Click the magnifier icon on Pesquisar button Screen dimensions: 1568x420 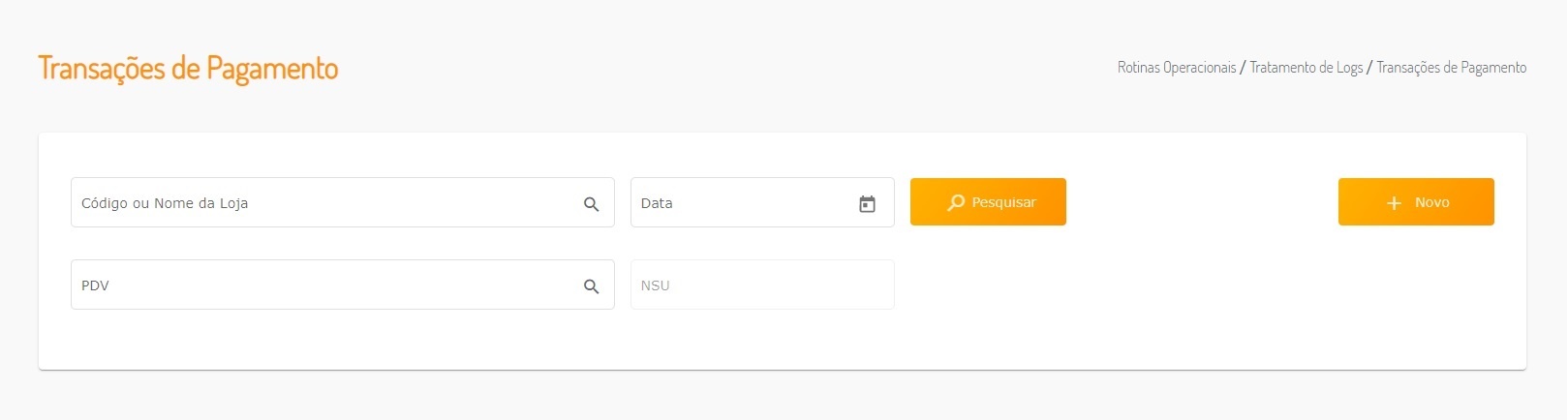point(956,202)
